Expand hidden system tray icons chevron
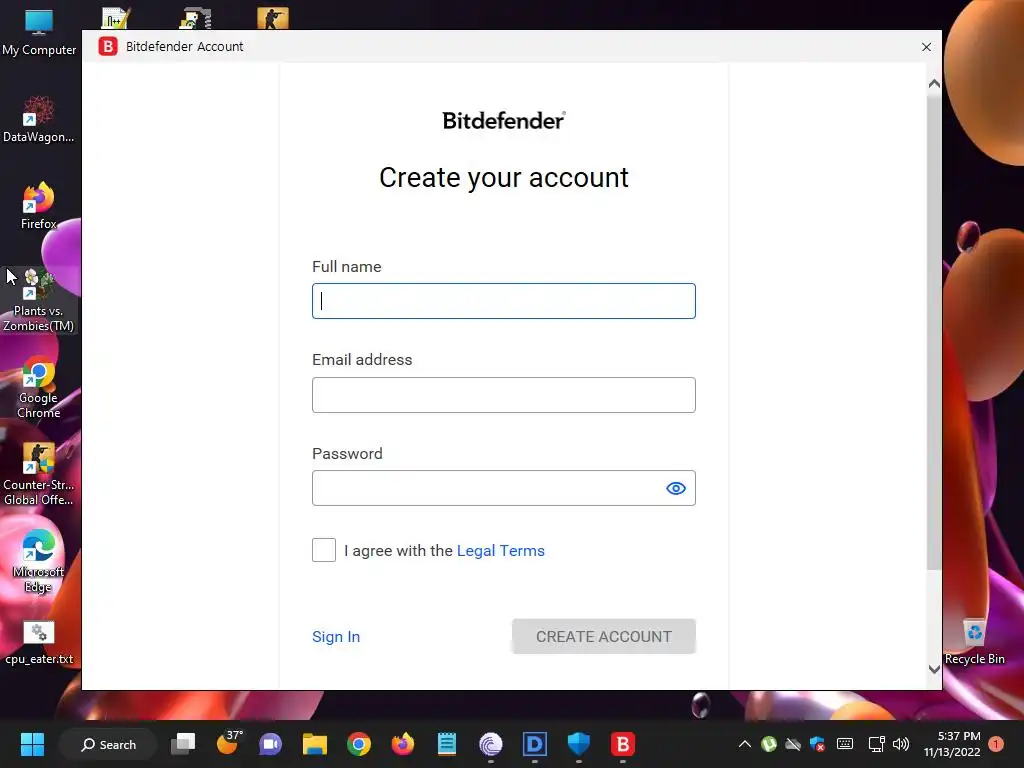This screenshot has height=768, width=1024. [x=744, y=744]
